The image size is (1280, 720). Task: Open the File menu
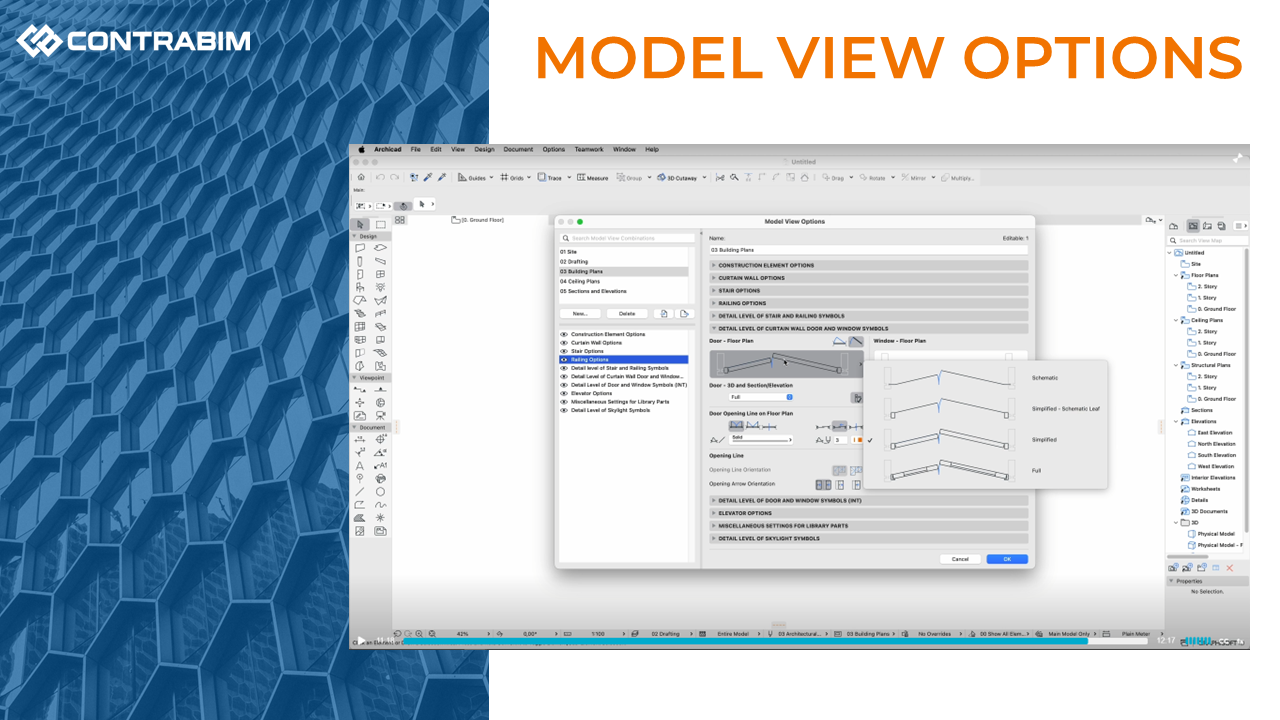tap(415, 149)
